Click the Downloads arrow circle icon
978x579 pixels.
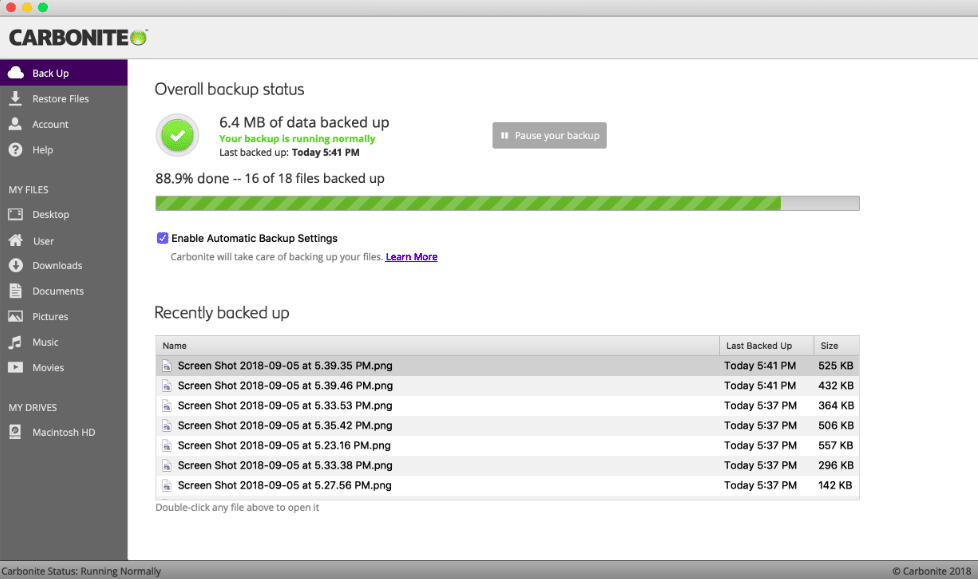tap(16, 265)
